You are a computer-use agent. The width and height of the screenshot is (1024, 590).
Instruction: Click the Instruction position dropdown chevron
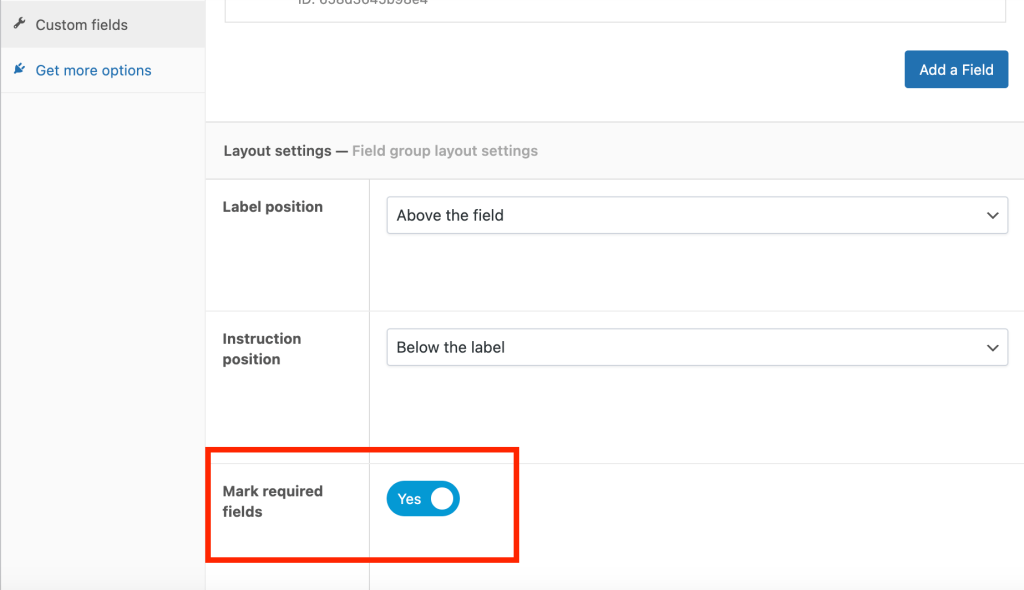pyautogui.click(x=992, y=347)
